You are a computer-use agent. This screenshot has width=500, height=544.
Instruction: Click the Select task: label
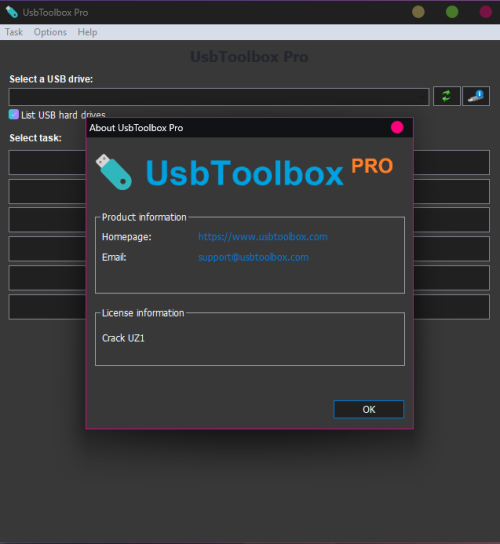coord(35,138)
